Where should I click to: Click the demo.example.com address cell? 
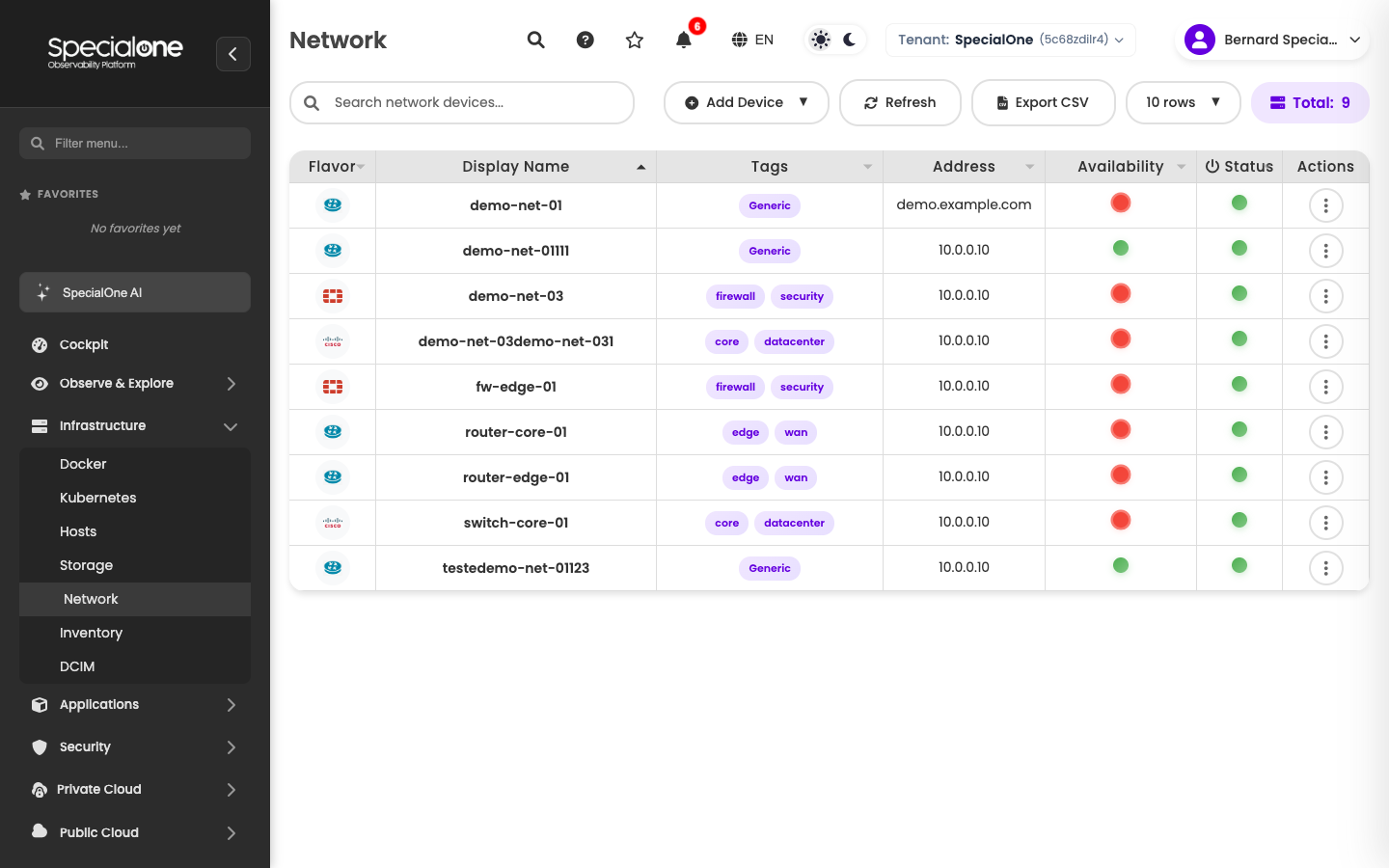[964, 204]
